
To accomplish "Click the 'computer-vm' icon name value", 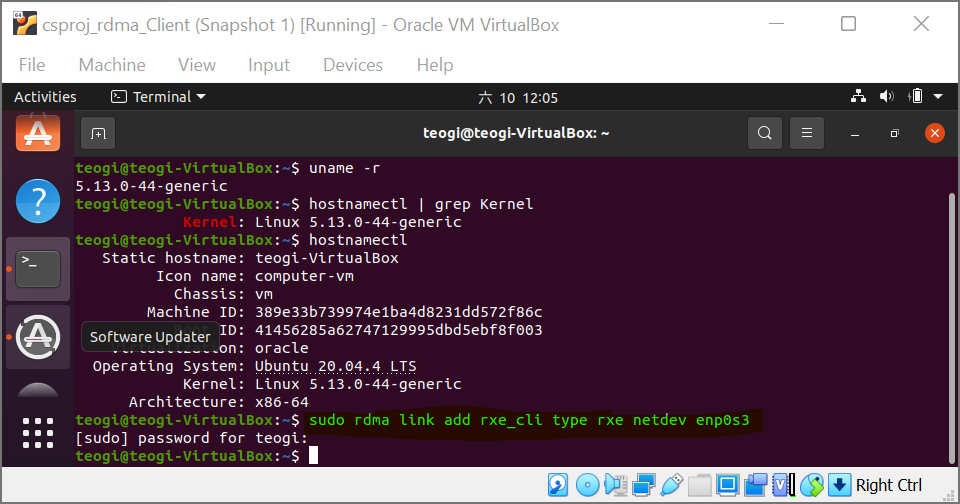I will 304,276.
